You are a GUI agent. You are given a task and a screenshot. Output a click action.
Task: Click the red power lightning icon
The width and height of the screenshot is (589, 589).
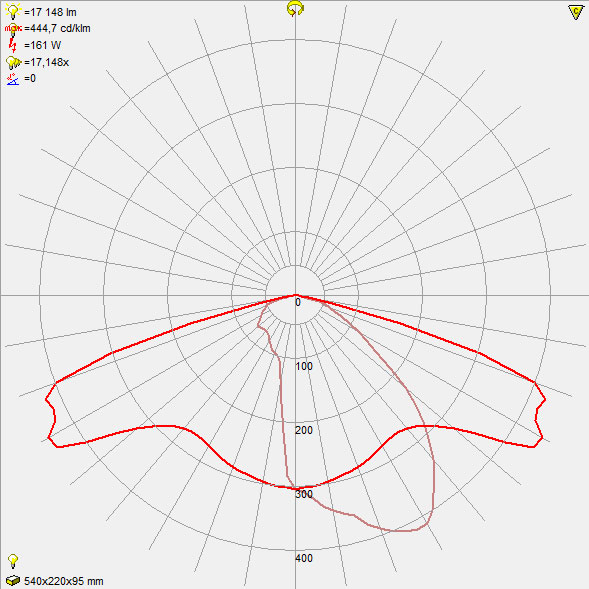pyautogui.click(x=13, y=45)
